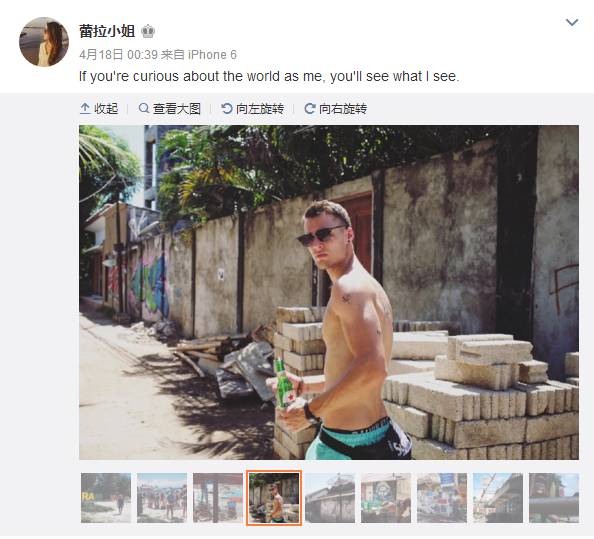The width and height of the screenshot is (594, 539).
Task: Rotate the photo right with 向右旋转
Action: (336, 109)
